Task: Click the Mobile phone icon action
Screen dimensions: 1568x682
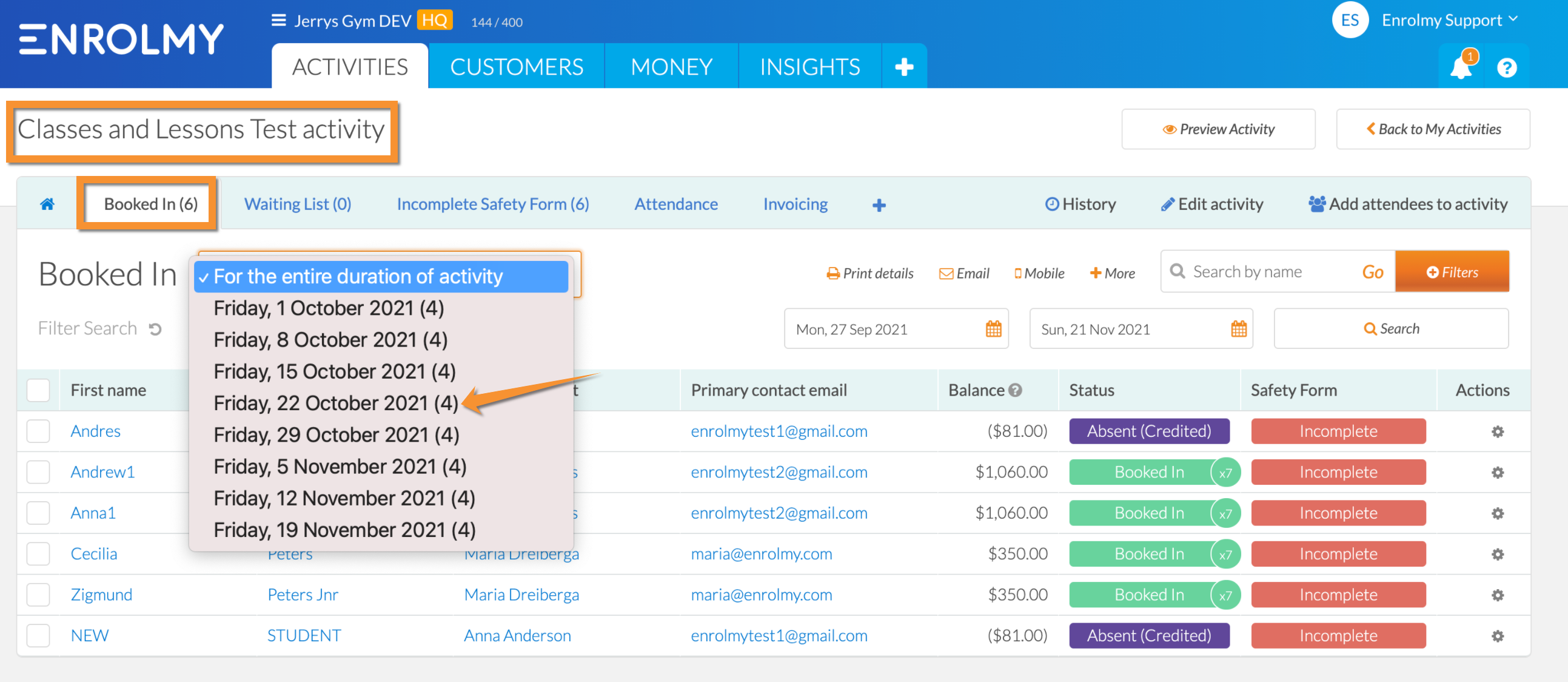Action: 1039,274
